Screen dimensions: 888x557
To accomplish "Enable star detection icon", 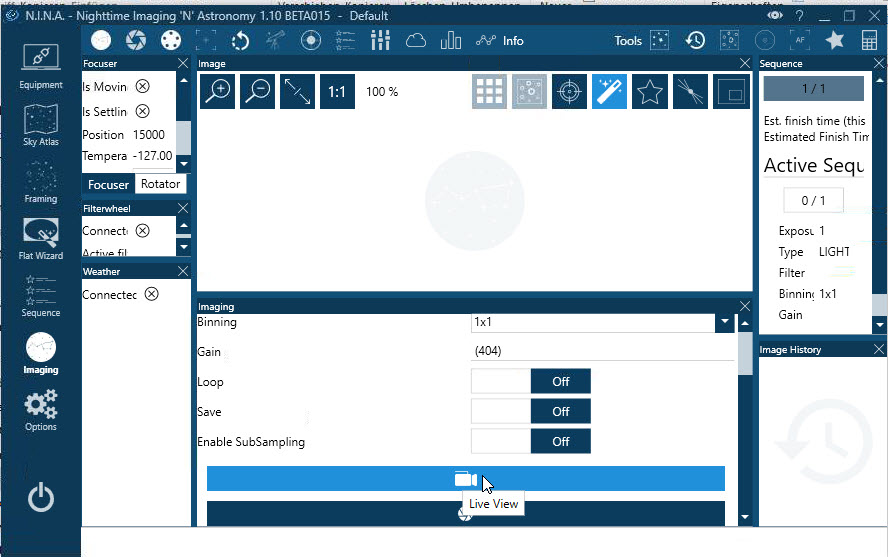I will [x=650, y=91].
